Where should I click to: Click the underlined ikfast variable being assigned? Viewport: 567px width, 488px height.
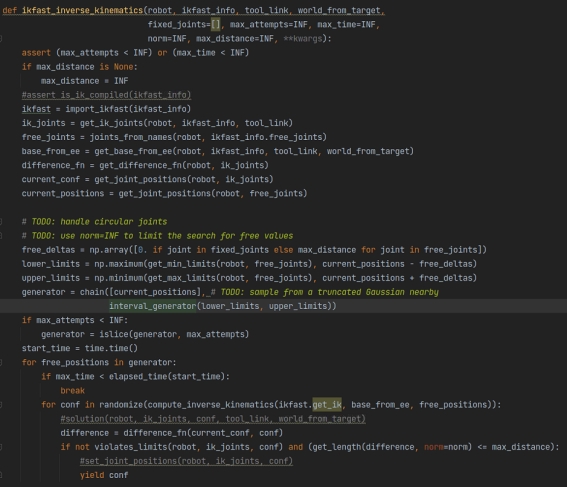coord(36,109)
